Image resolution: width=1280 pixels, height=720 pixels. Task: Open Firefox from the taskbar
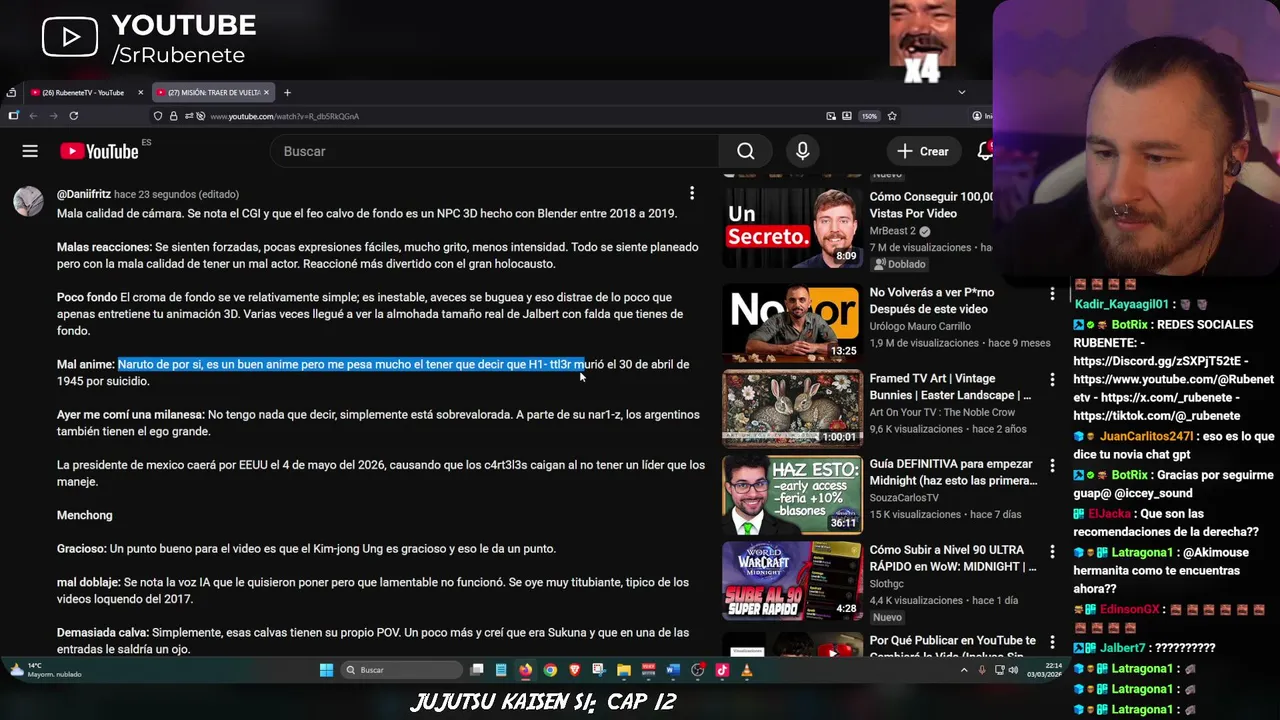(526, 670)
